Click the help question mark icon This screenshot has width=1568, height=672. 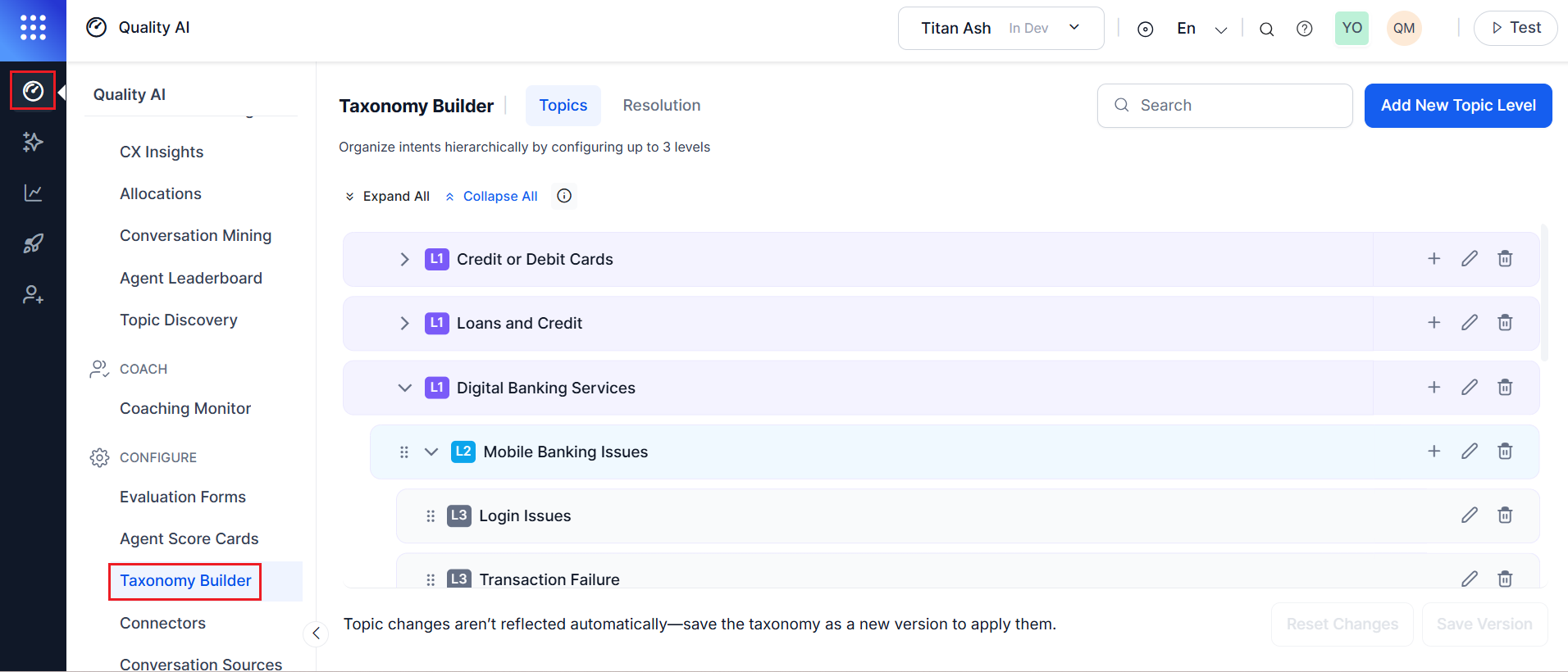point(1304,29)
